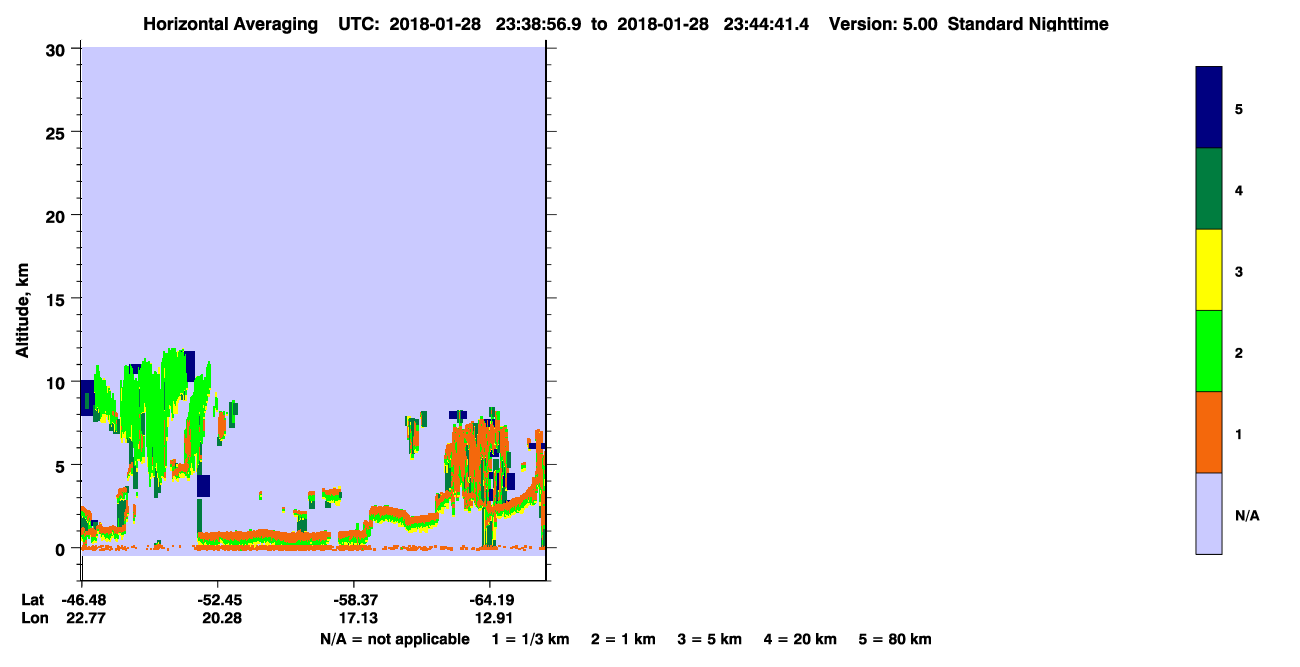Click the '5 = 80 km' legend text
The width and height of the screenshot is (1300, 667).
tap(895, 639)
